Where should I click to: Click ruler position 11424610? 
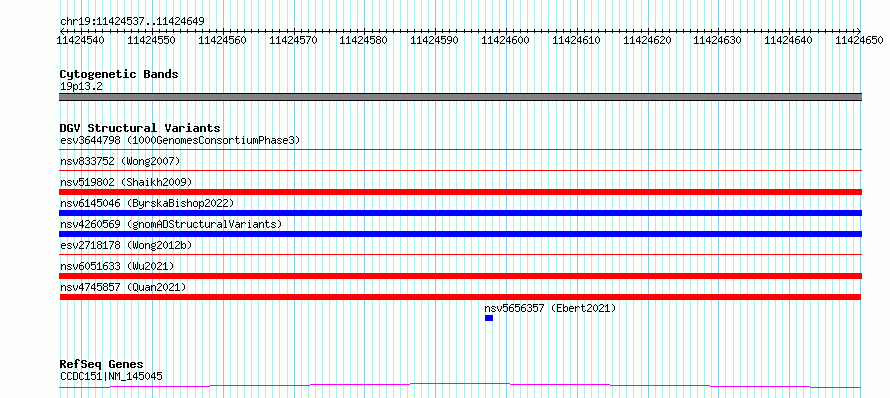(577, 40)
